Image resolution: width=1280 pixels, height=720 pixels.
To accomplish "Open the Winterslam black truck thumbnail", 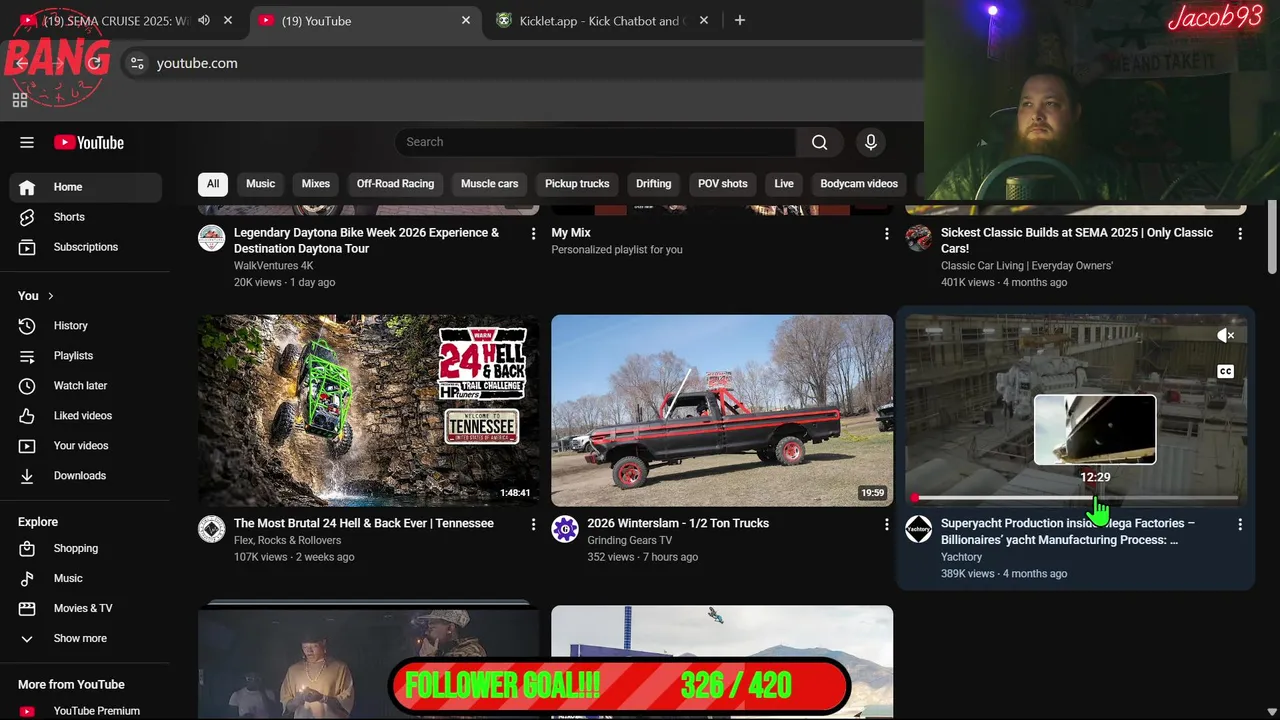I will tap(722, 411).
